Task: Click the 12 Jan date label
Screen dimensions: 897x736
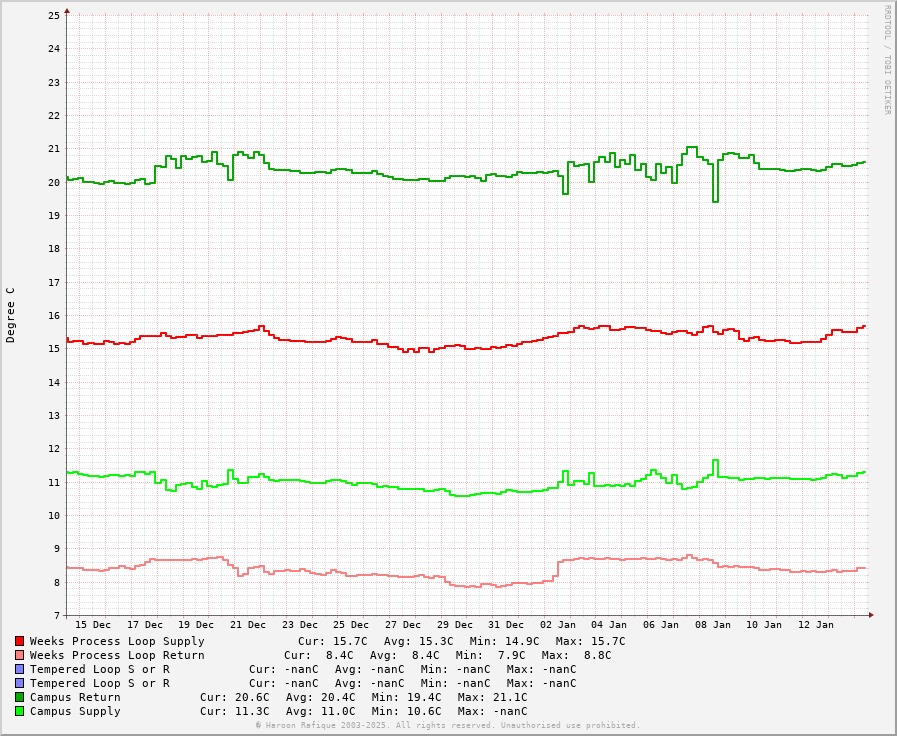Action: pyautogui.click(x=816, y=625)
